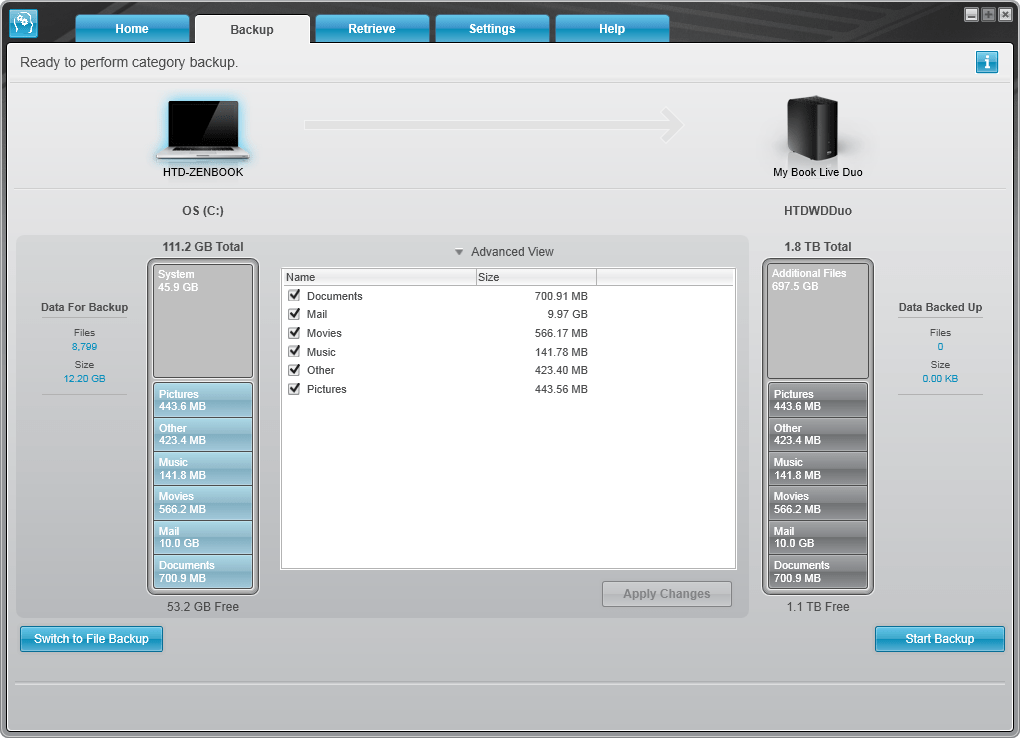
Task: Select Documents segment on HTDWDDuo gauge
Action: pyautogui.click(x=818, y=571)
